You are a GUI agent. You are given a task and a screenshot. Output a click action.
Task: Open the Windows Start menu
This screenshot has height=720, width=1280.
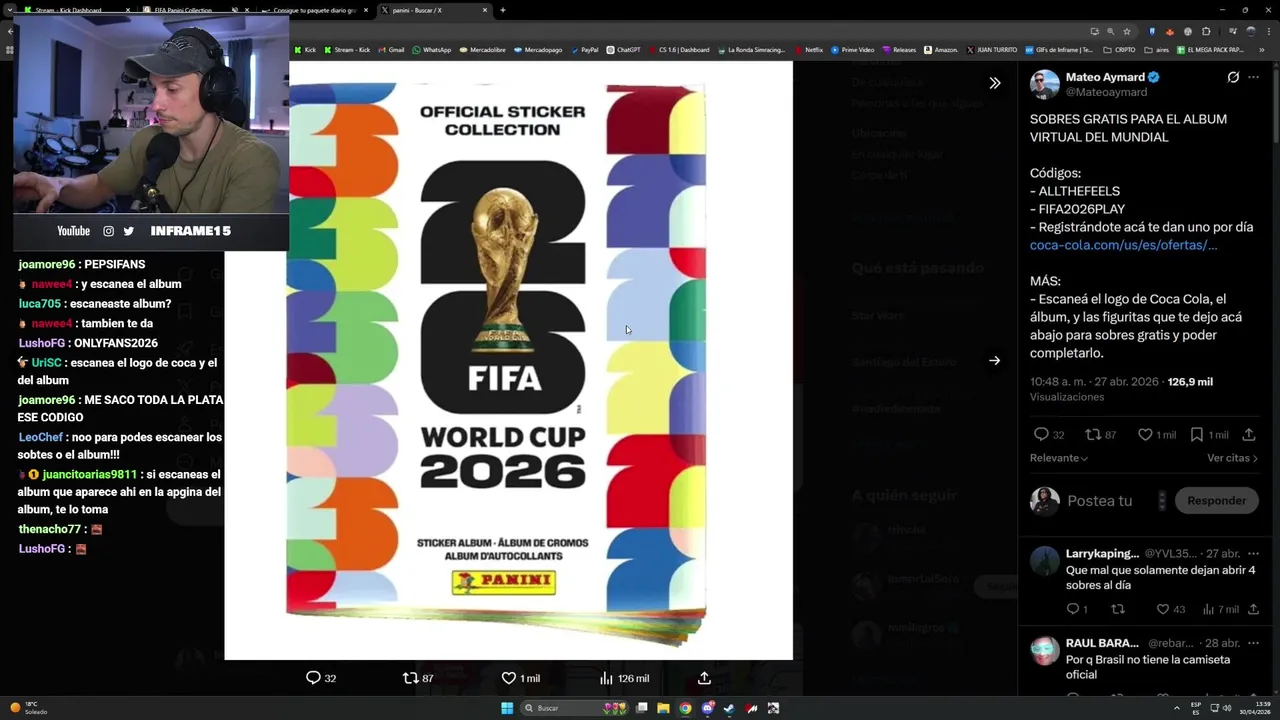[507, 708]
